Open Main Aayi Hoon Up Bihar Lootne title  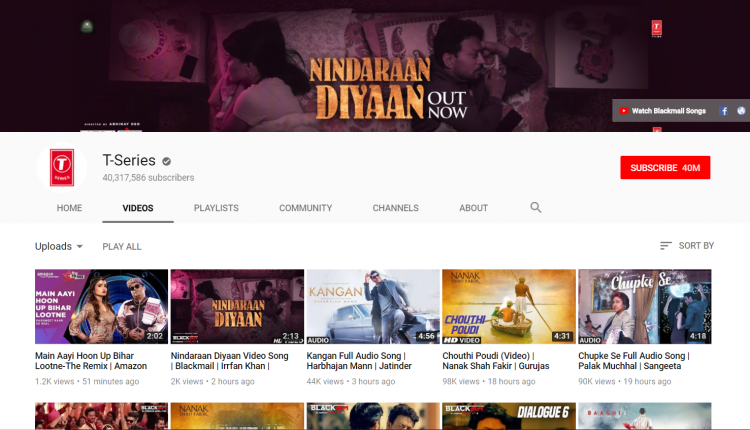pos(91,361)
